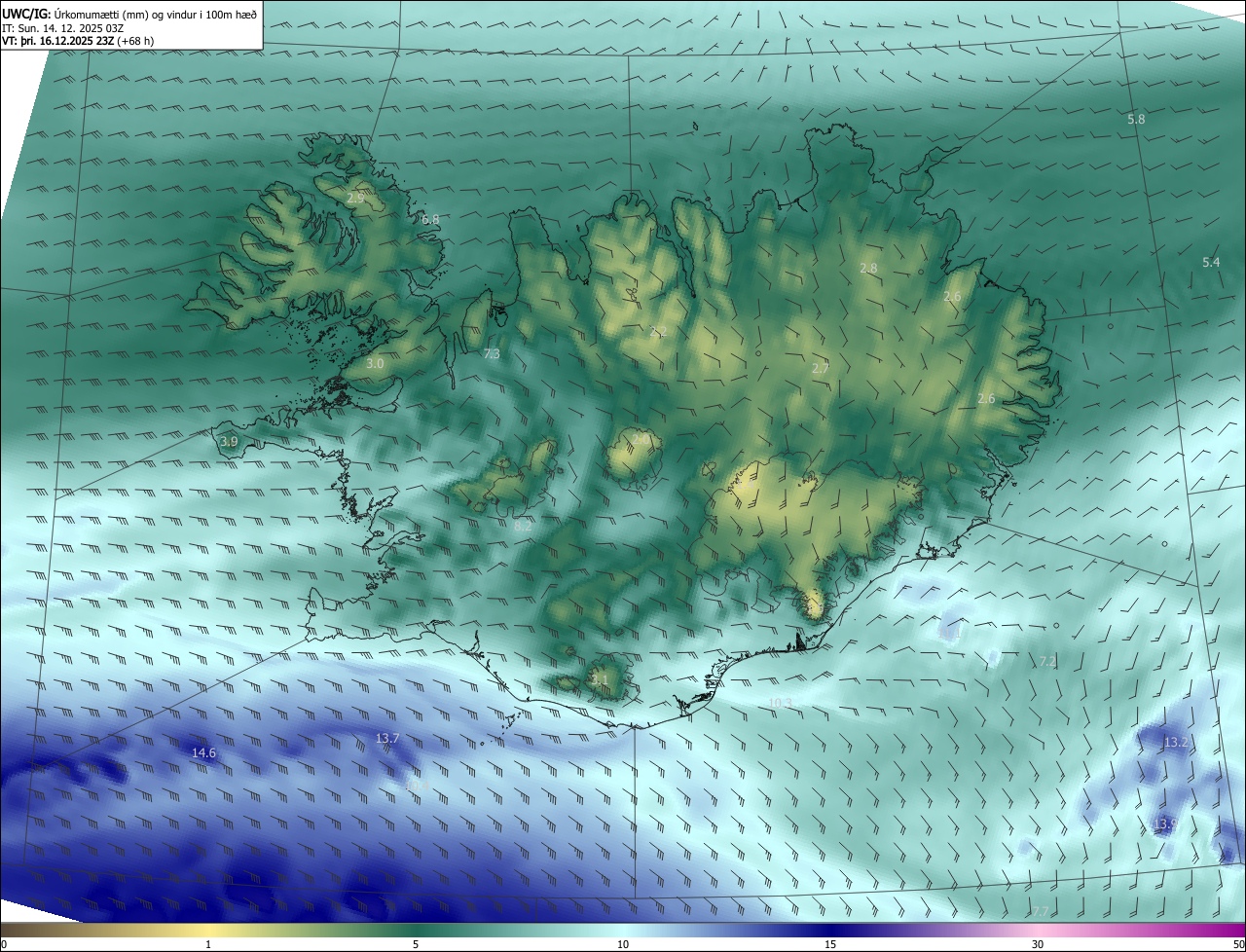Click the 5.4 precipitation value label
The width and height of the screenshot is (1246, 952).
(x=1211, y=263)
